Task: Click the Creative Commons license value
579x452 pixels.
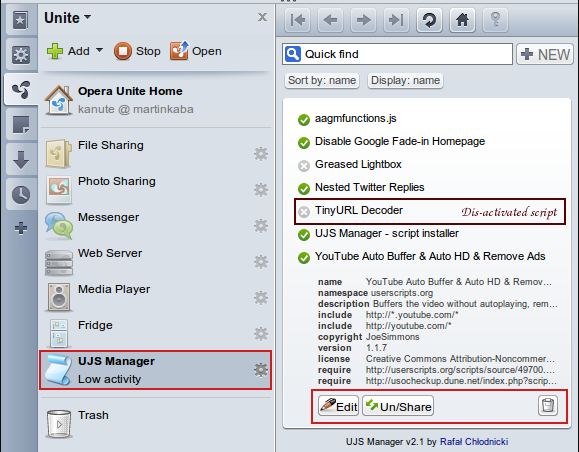Action: click(460, 359)
